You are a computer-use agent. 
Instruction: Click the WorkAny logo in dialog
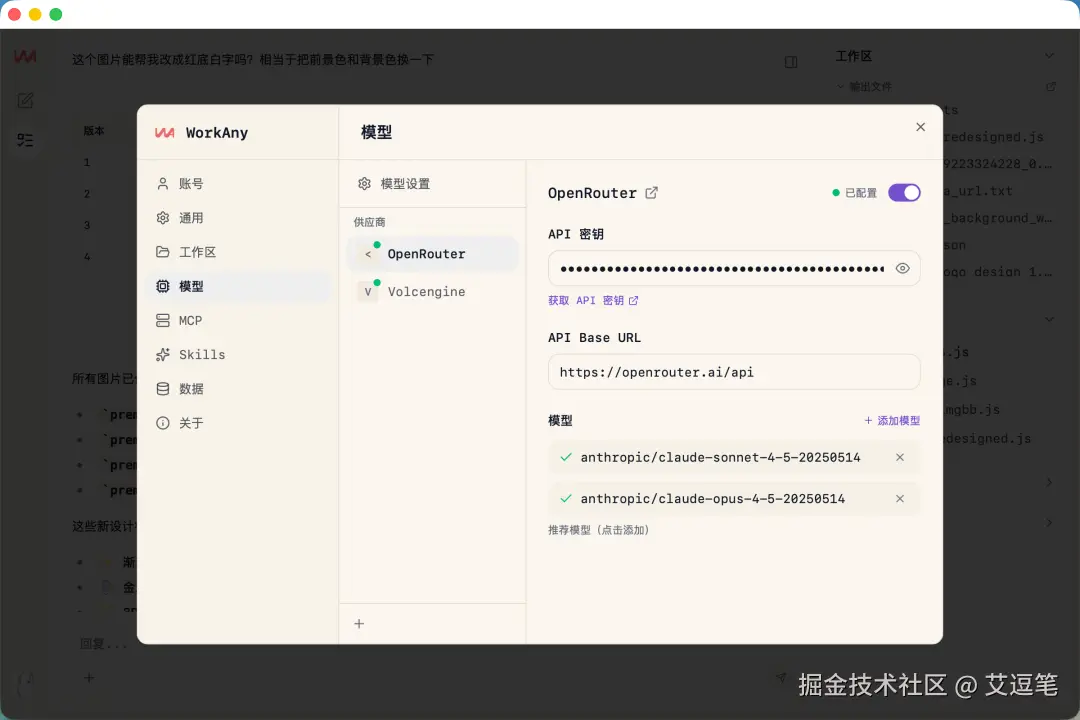click(165, 132)
